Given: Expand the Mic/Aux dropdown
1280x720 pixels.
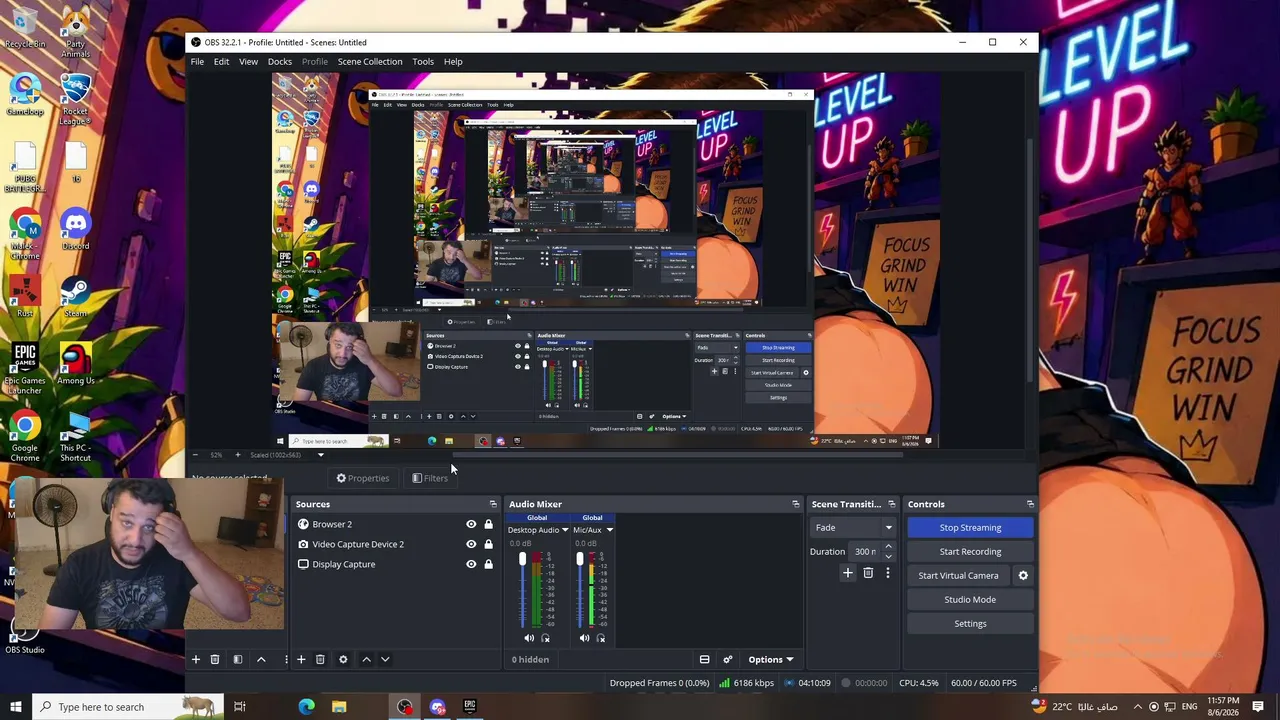Looking at the screenshot, I should pos(609,530).
